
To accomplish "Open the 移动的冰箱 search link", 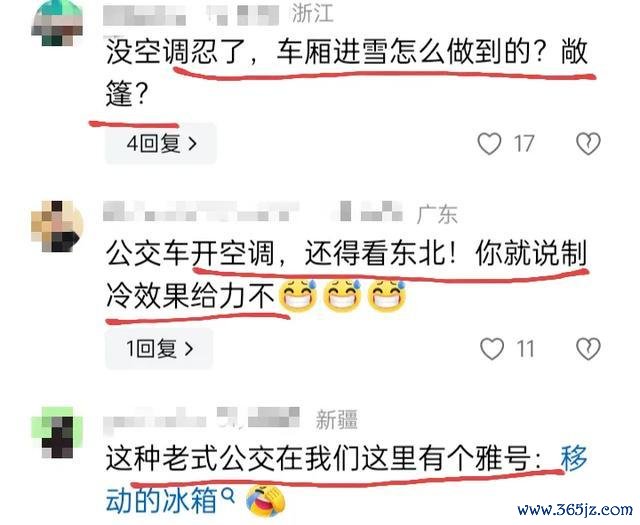I will (346, 478).
